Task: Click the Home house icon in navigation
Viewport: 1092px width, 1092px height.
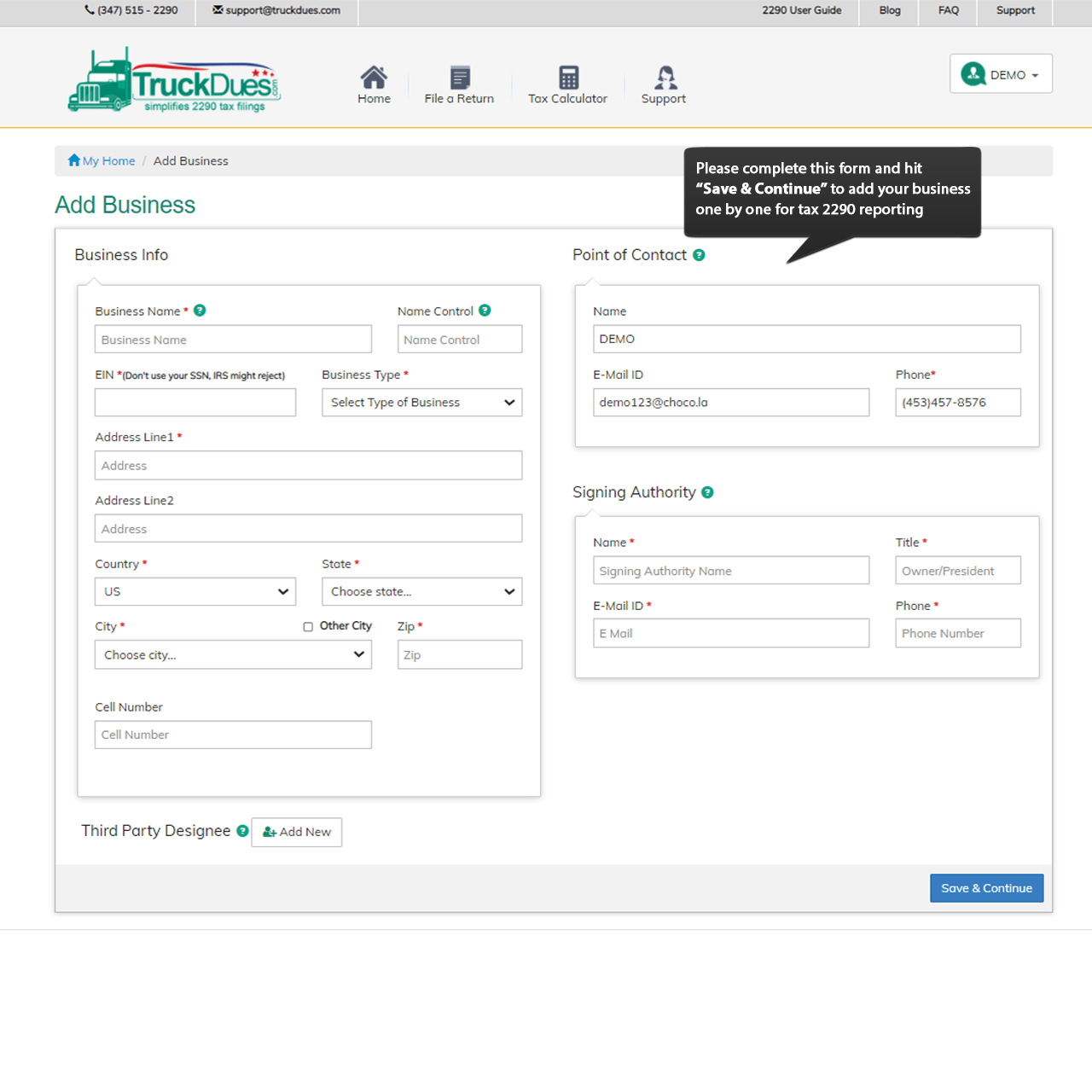Action: coord(374,77)
